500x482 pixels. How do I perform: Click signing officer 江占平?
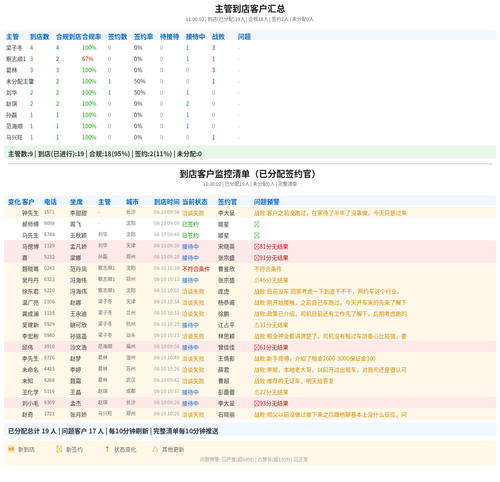226,325
